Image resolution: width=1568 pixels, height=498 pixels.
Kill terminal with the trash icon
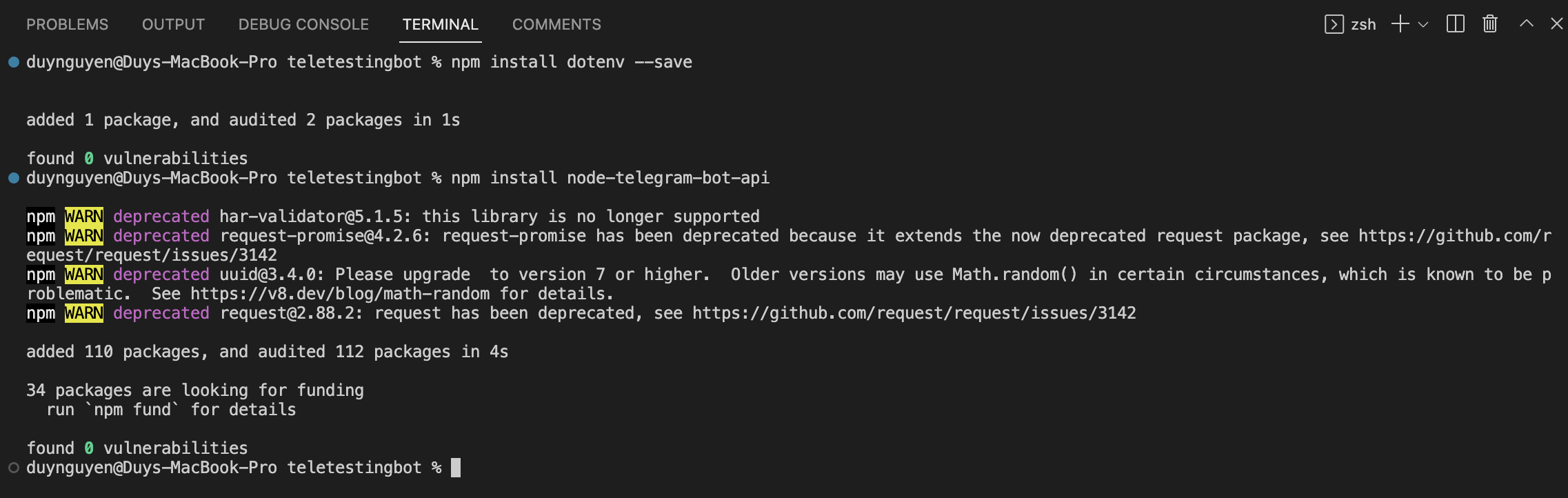[x=1489, y=25]
